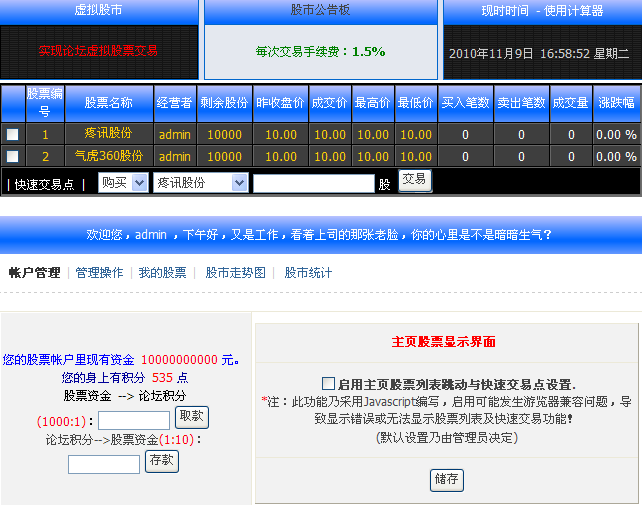
Task: Click the 现时时间 header text
Action: [505, 11]
